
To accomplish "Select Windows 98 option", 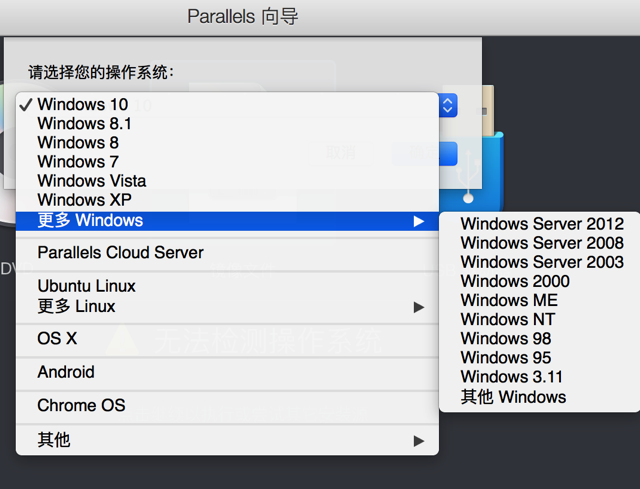I will (505, 339).
